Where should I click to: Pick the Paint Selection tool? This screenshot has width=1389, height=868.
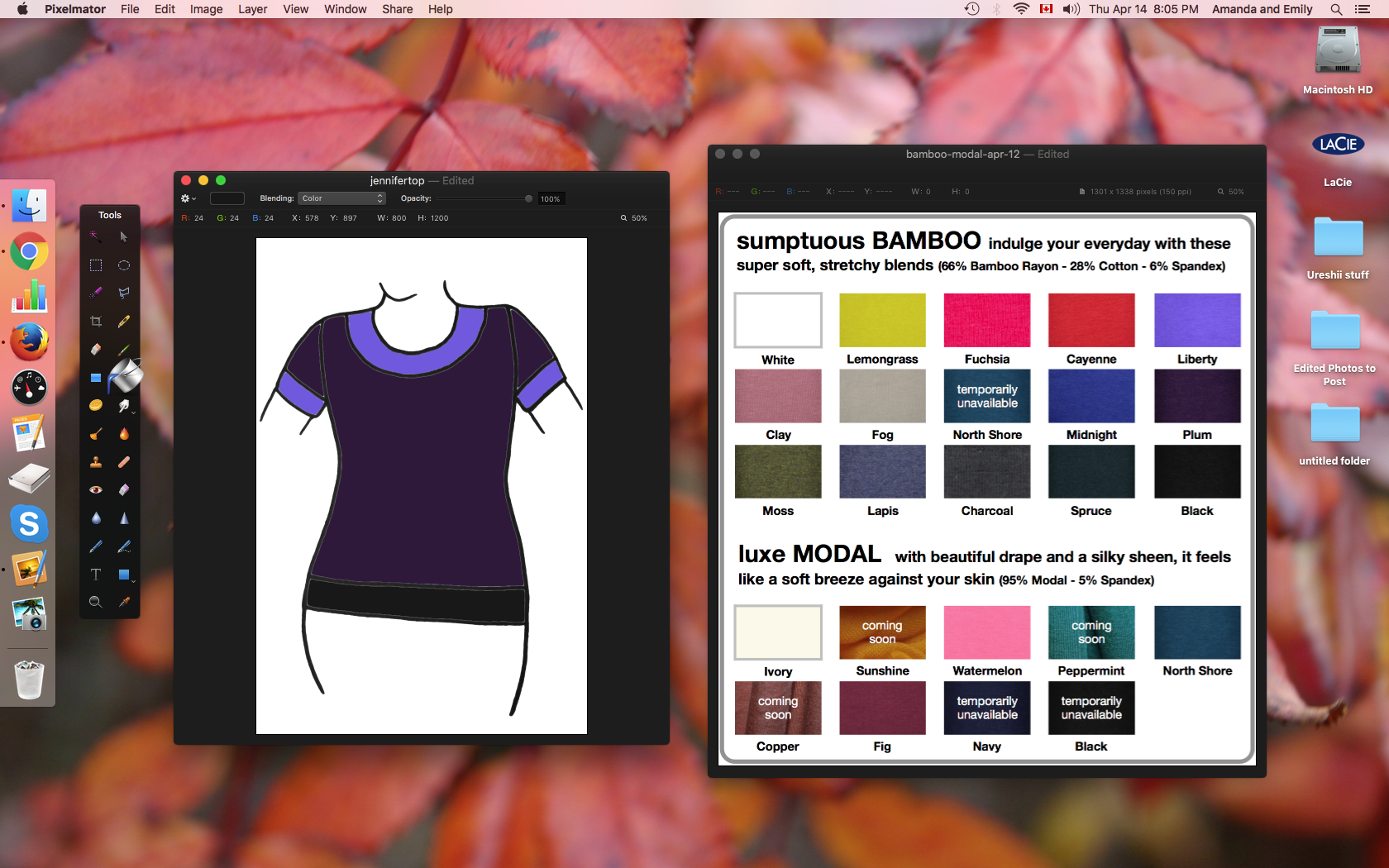click(x=96, y=293)
